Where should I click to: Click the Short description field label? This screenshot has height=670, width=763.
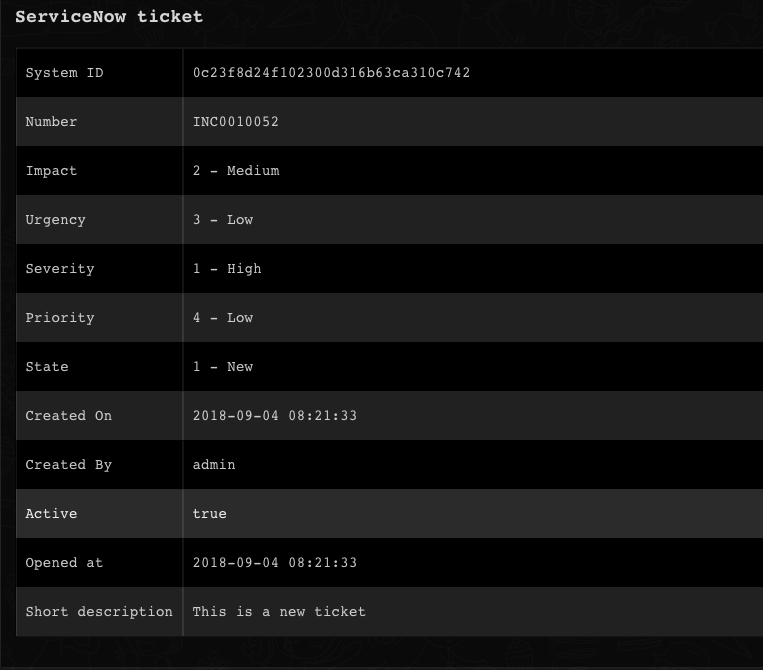coord(99,612)
